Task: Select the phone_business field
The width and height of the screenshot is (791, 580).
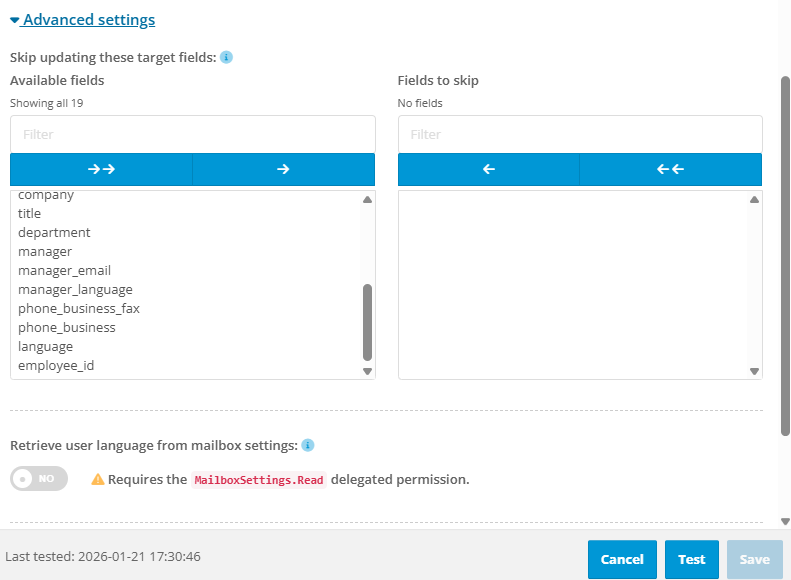Action: pos(67,328)
